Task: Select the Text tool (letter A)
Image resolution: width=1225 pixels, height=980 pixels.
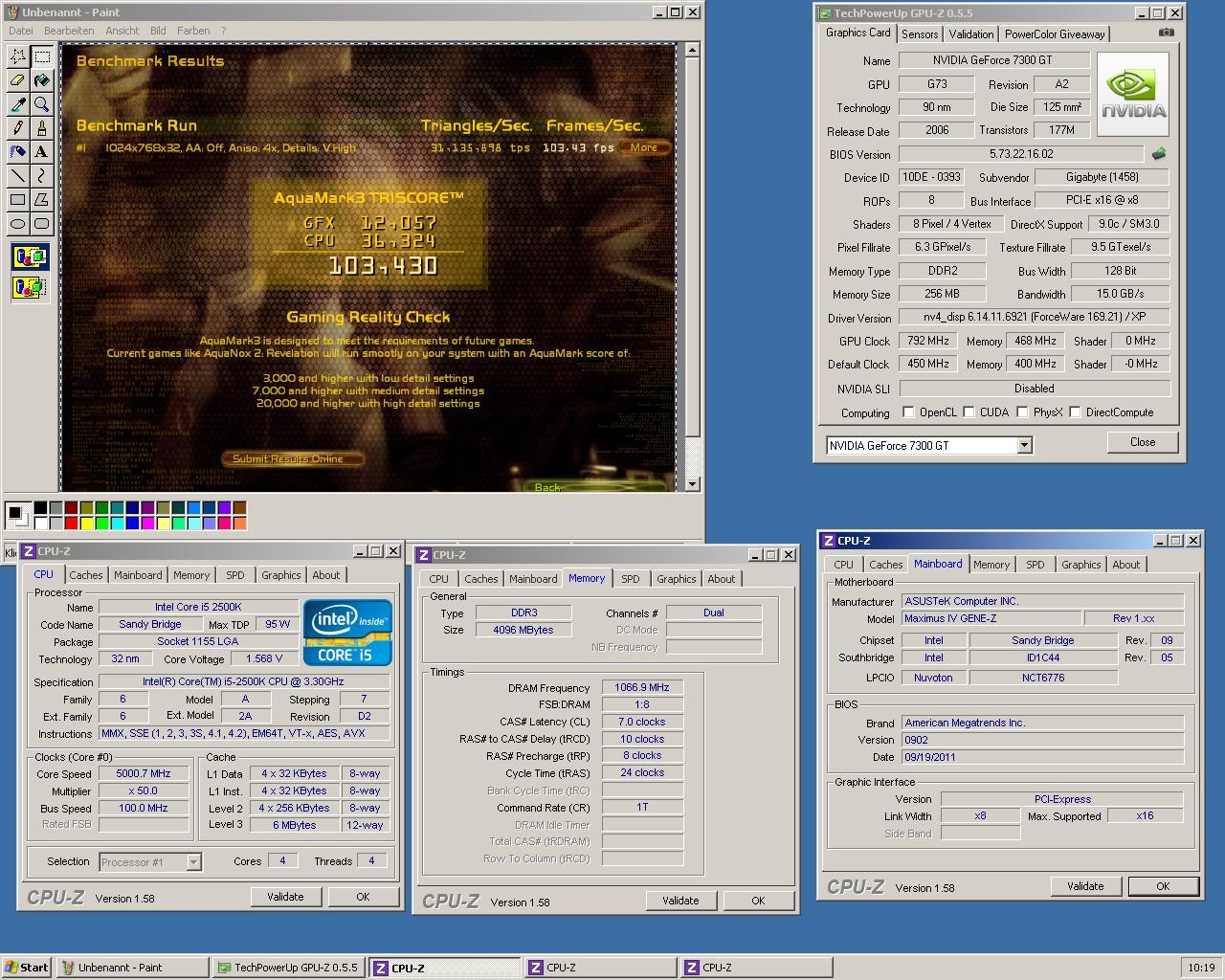Action: click(42, 152)
